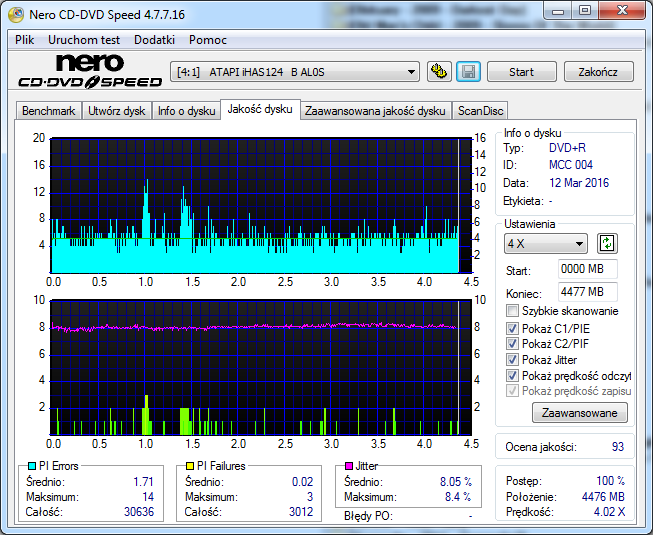This screenshot has height=535, width=653.
Task: Click PI Errors maximum value 14
Action: point(148,497)
